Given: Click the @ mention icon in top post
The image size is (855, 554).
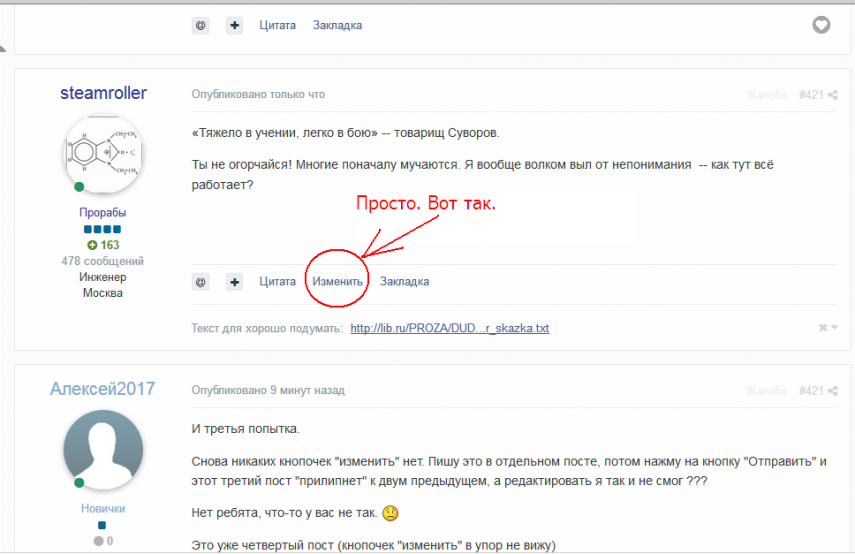Looking at the screenshot, I should point(201,25).
